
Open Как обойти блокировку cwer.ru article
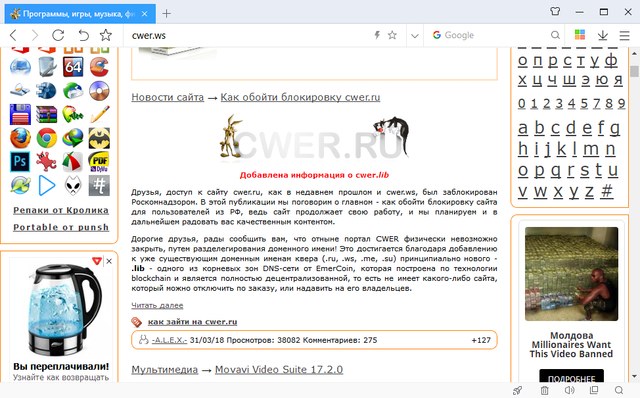point(300,98)
